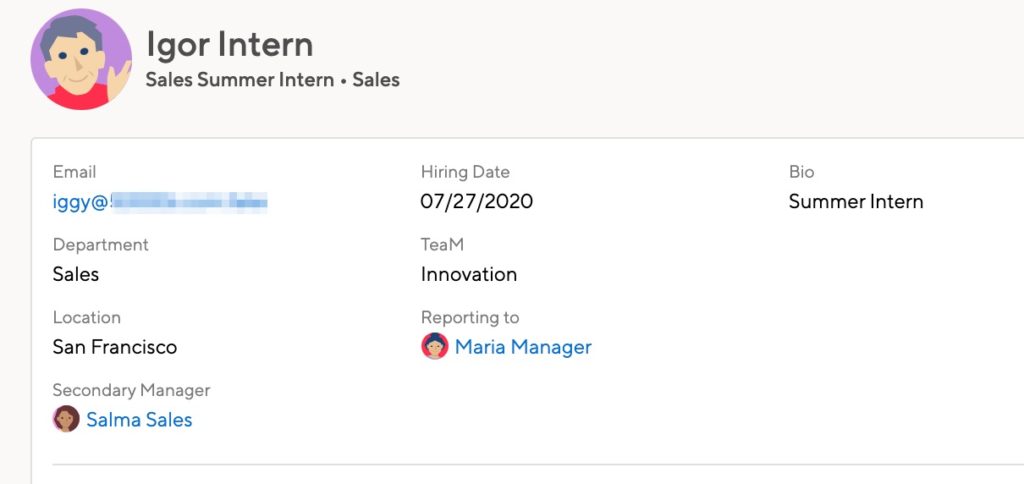Click the Innovation team value
The width and height of the screenshot is (1024, 484).
coord(469,274)
